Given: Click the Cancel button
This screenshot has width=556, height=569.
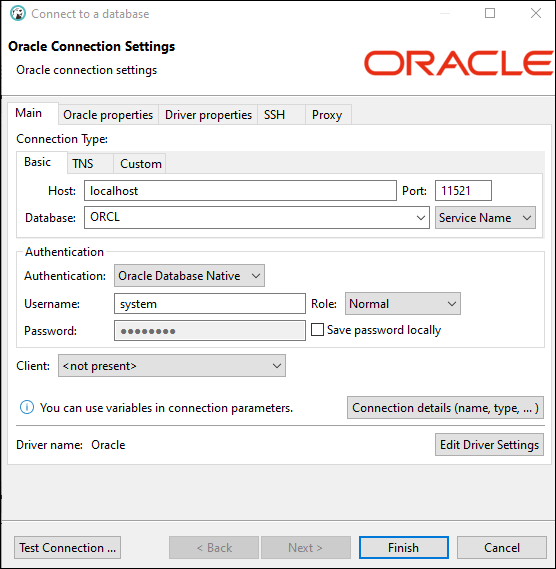Looking at the screenshot, I should coord(502,548).
